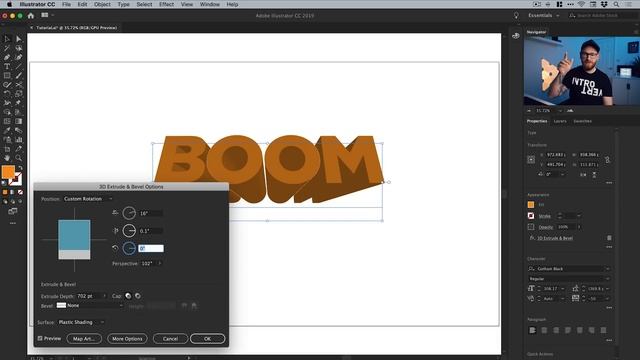The image size is (640, 360).
Task: Open the Window menu
Action: click(x=210, y=4)
